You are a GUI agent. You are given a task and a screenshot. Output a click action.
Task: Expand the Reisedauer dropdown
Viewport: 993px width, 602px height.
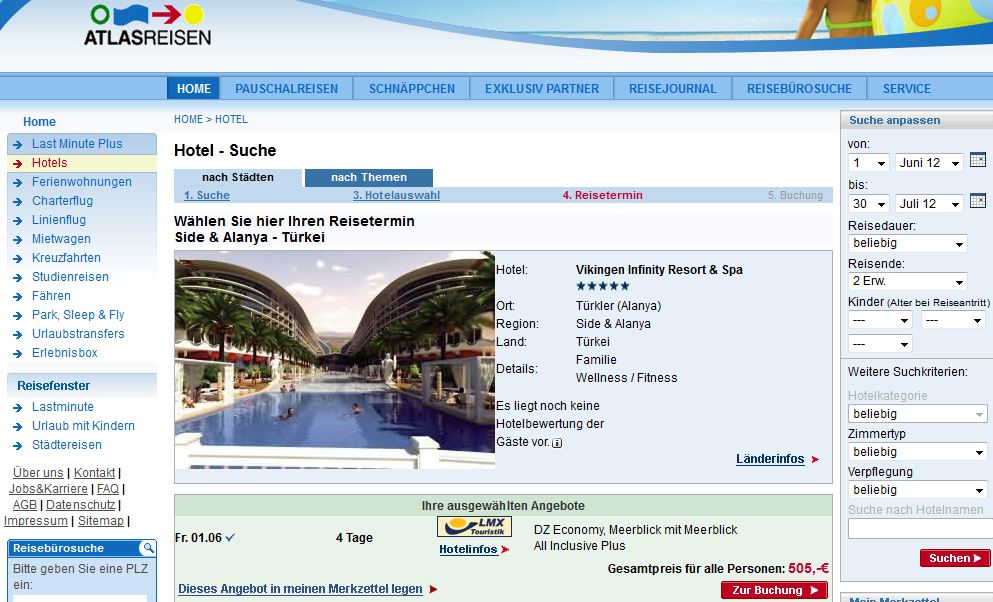pyautogui.click(x=907, y=243)
